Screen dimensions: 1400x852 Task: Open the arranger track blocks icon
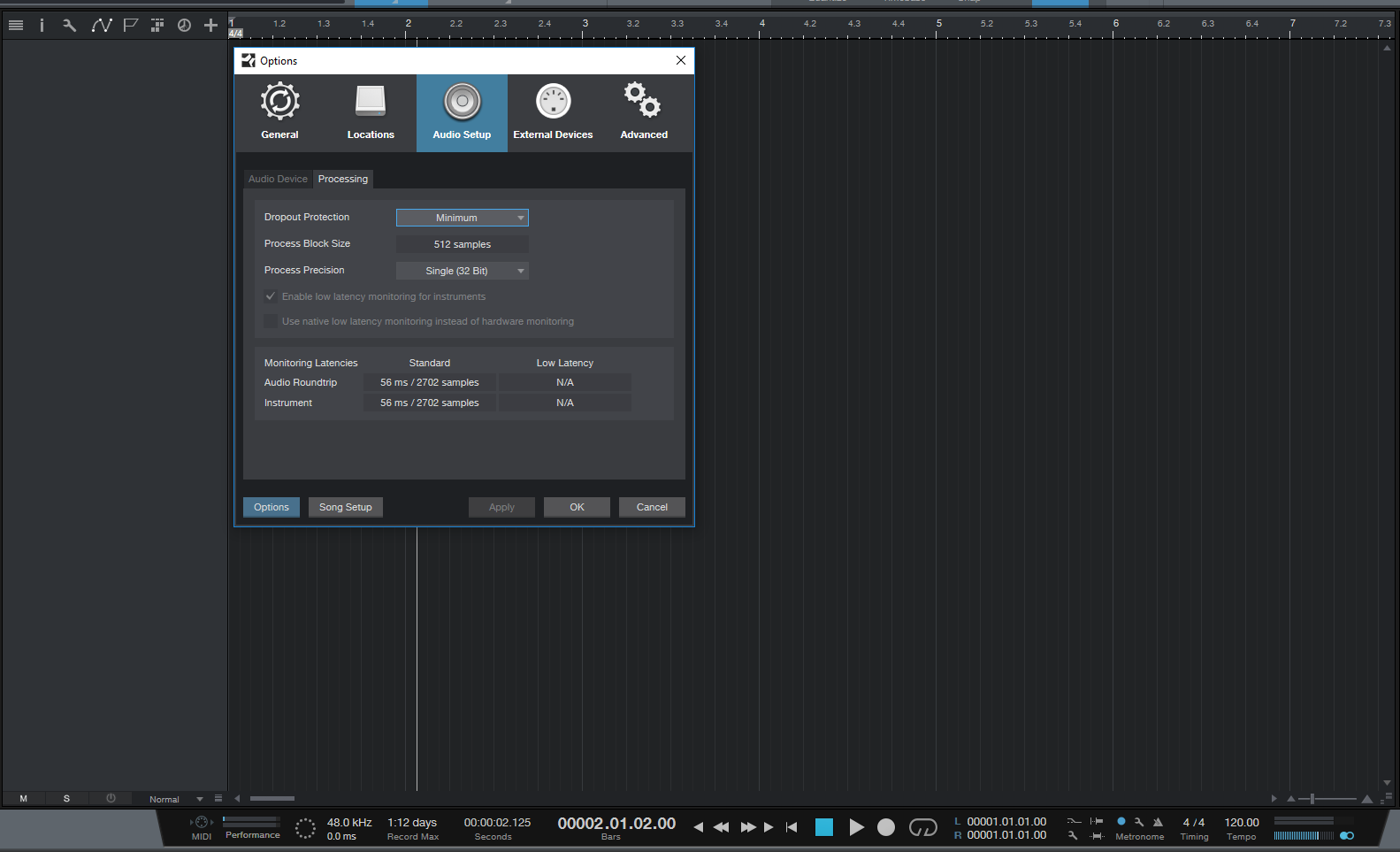(157, 26)
